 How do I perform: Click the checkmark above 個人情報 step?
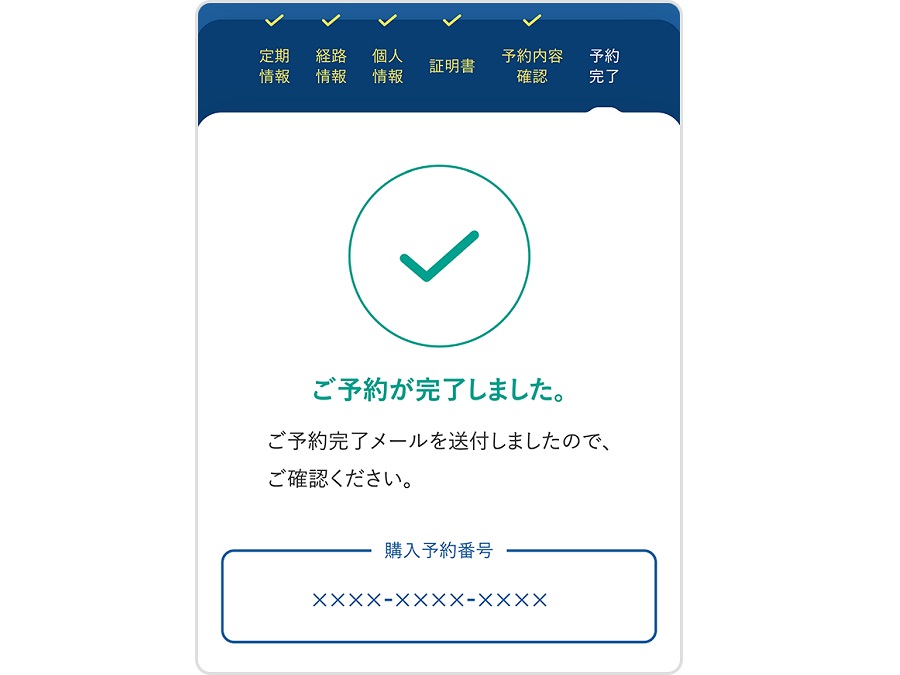pyautogui.click(x=387, y=21)
